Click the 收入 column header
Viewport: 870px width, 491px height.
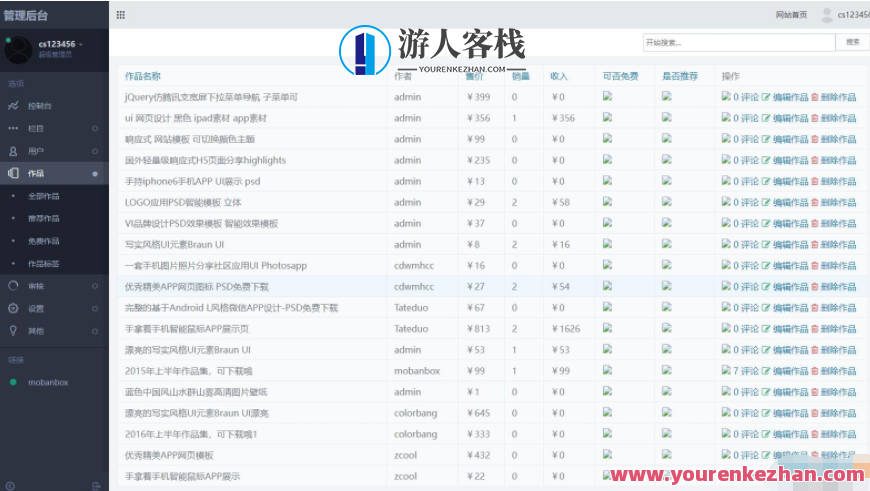[x=559, y=76]
